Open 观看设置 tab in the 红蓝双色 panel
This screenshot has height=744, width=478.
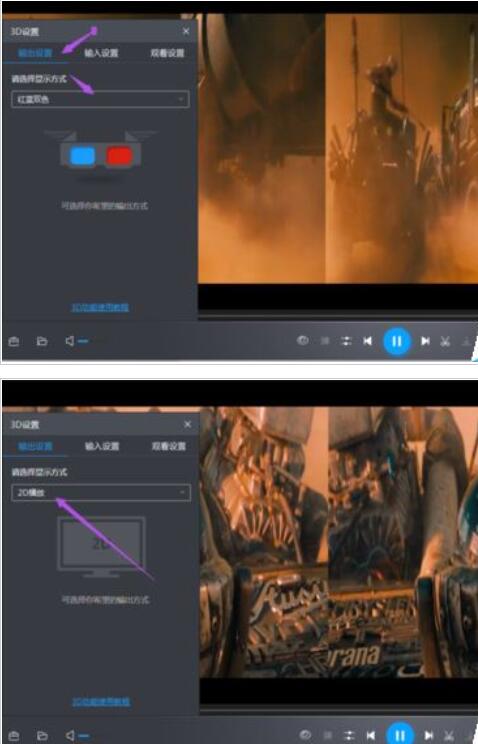tap(168, 53)
